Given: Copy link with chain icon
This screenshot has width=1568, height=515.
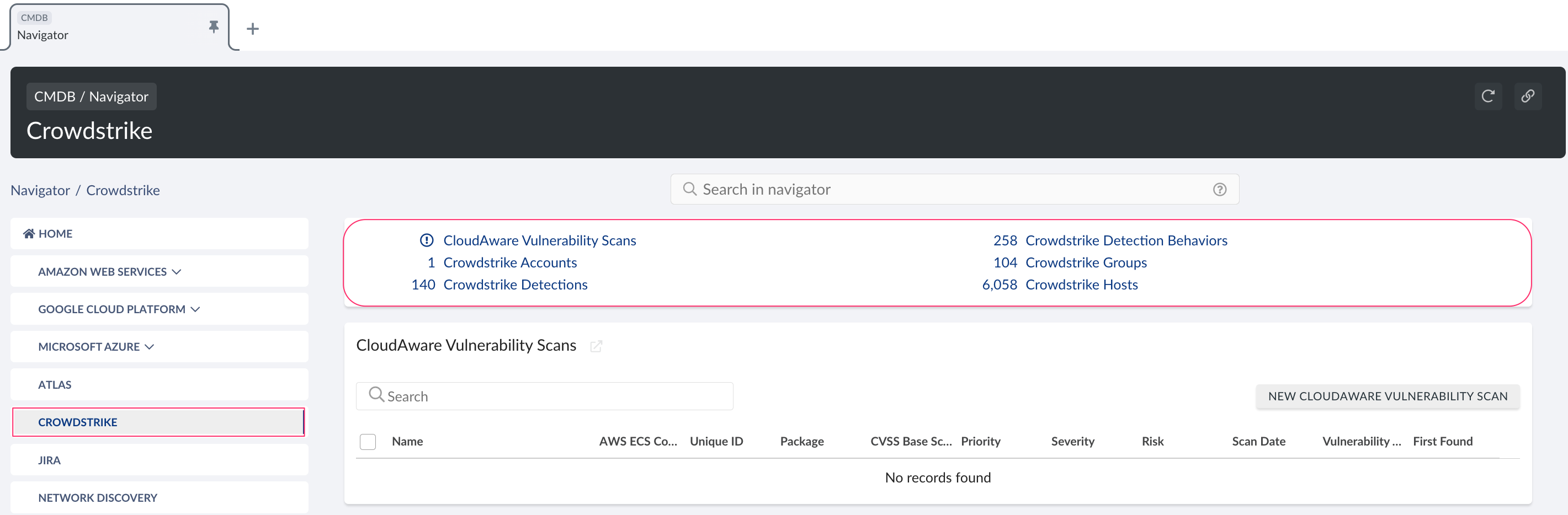Looking at the screenshot, I should tap(1527, 96).
